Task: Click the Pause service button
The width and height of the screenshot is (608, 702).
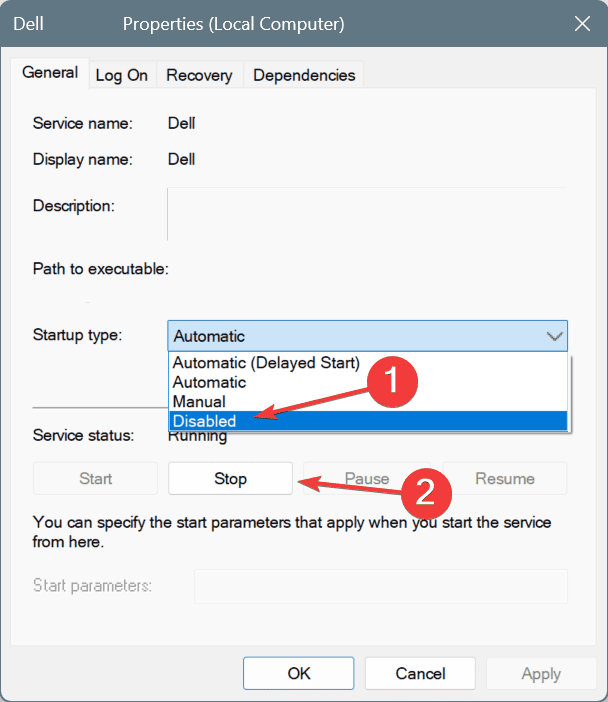Action: [367, 479]
